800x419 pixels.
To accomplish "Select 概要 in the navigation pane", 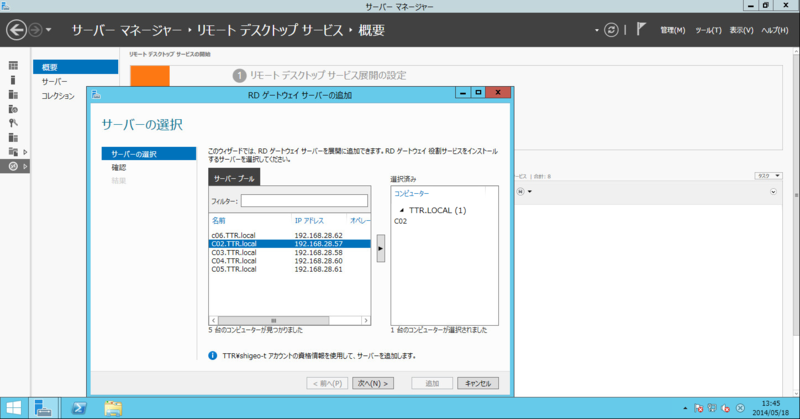I will coord(76,67).
